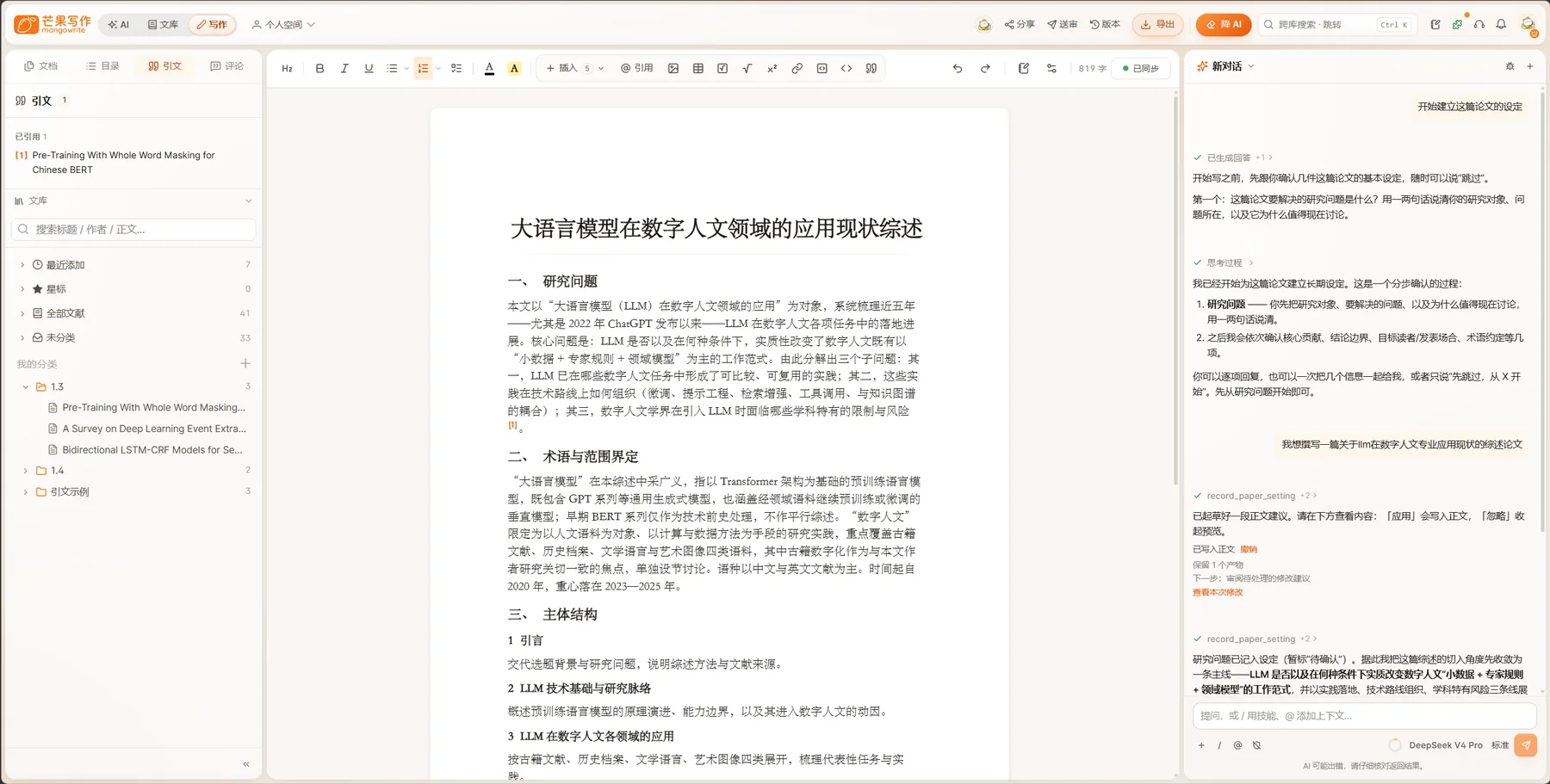The image size is (1550, 784).
Task: Add a hyperlink using the link icon
Action: click(x=797, y=68)
